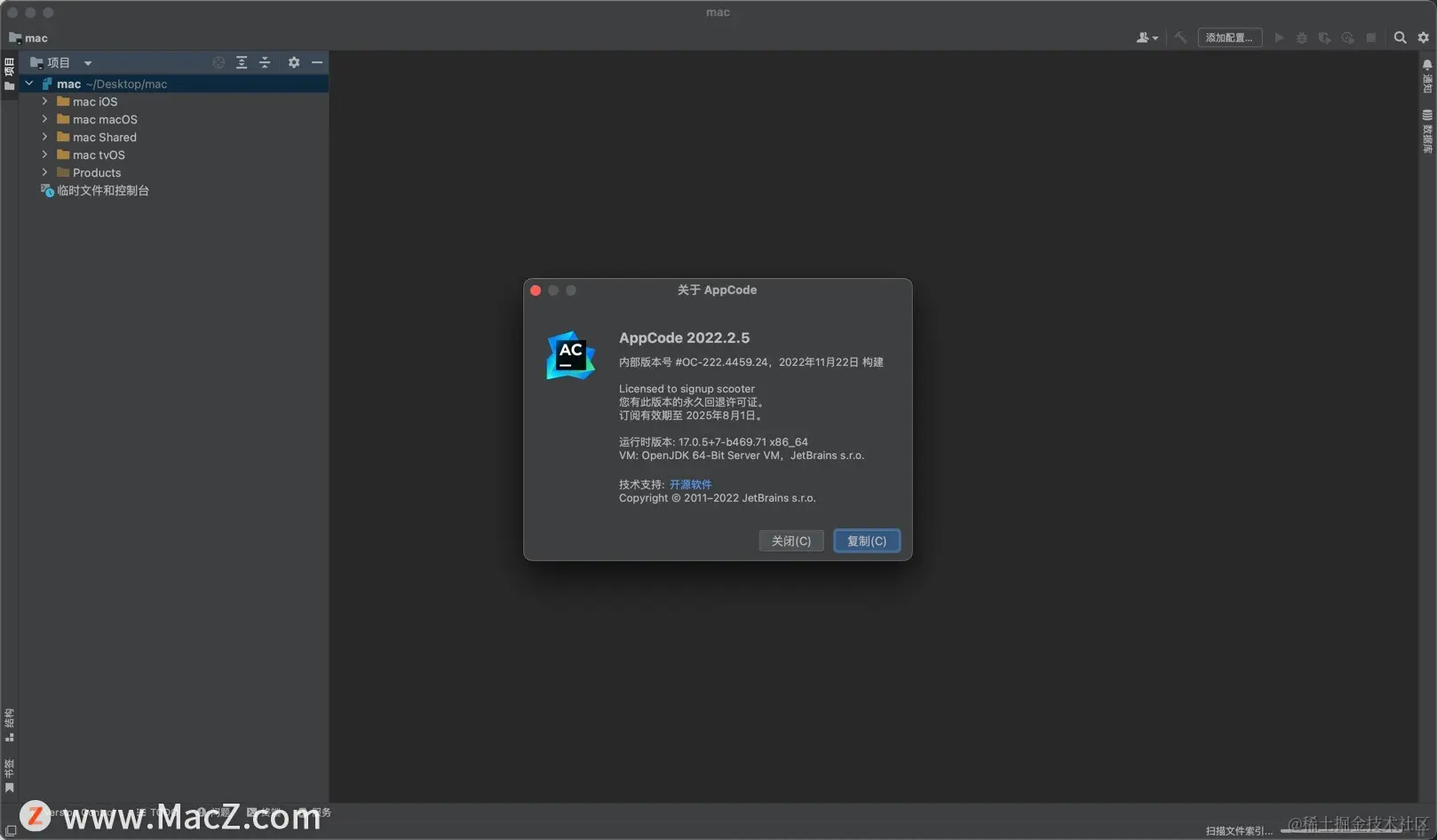Viewport: 1437px width, 840px height.
Task: Click 关闭(C) button in About dialog
Action: coord(791,541)
